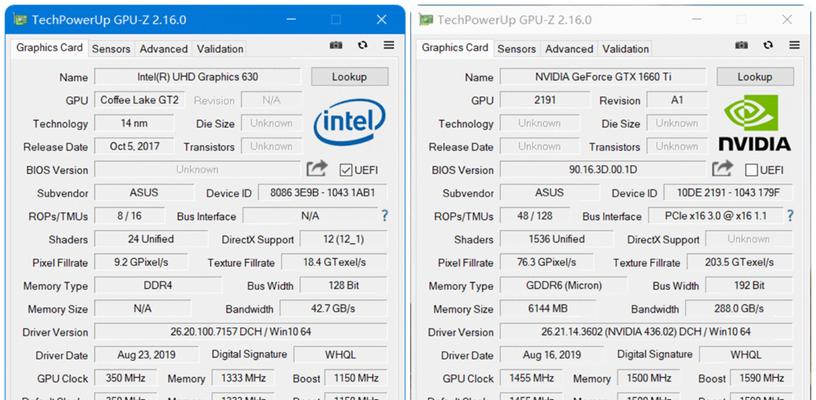Open the hamburger menu in the Intel window
Image resolution: width=816 pixels, height=400 pixels.
click(389, 46)
